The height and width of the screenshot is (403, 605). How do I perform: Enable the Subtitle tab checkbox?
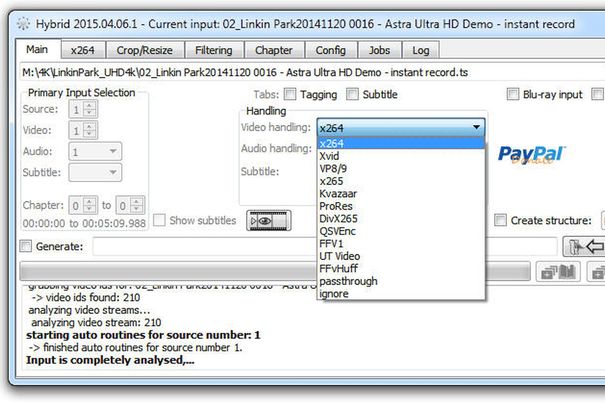pyautogui.click(x=352, y=95)
